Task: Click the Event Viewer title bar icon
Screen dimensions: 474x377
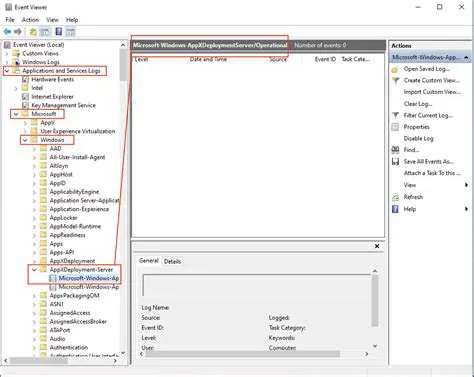Action: (x=8, y=7)
